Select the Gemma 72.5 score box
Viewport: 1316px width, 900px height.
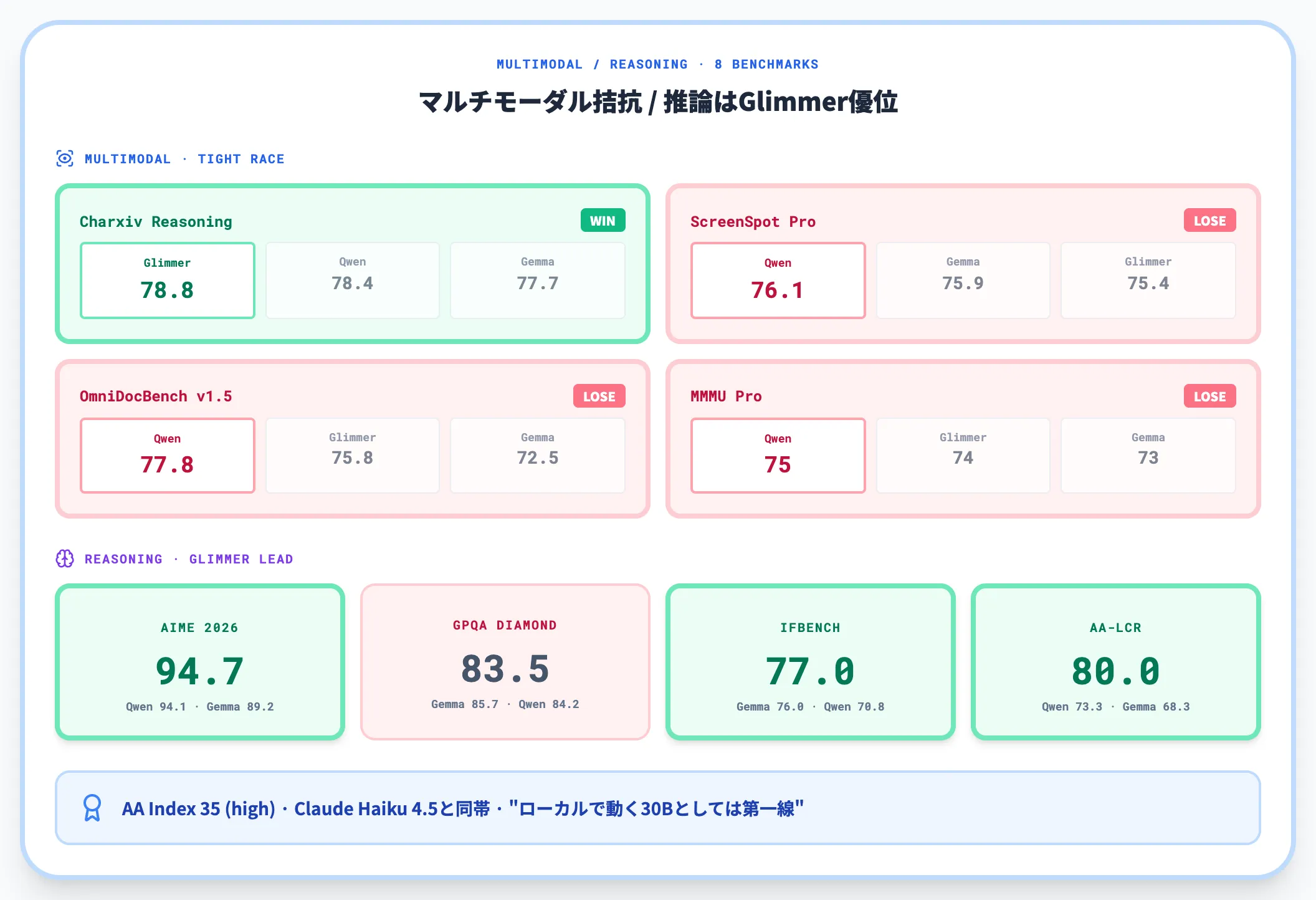tap(538, 456)
